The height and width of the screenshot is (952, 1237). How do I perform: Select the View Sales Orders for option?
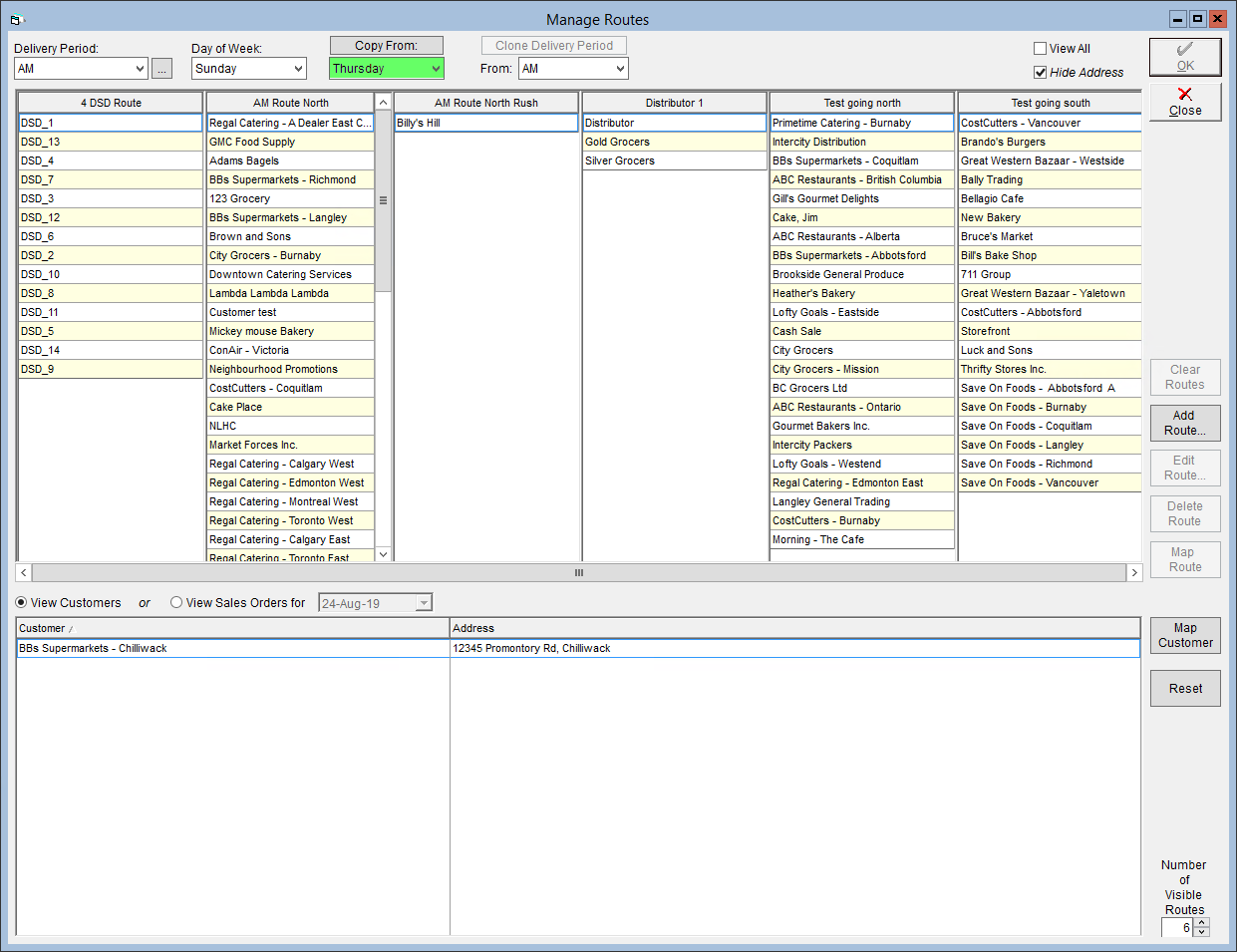[176, 602]
